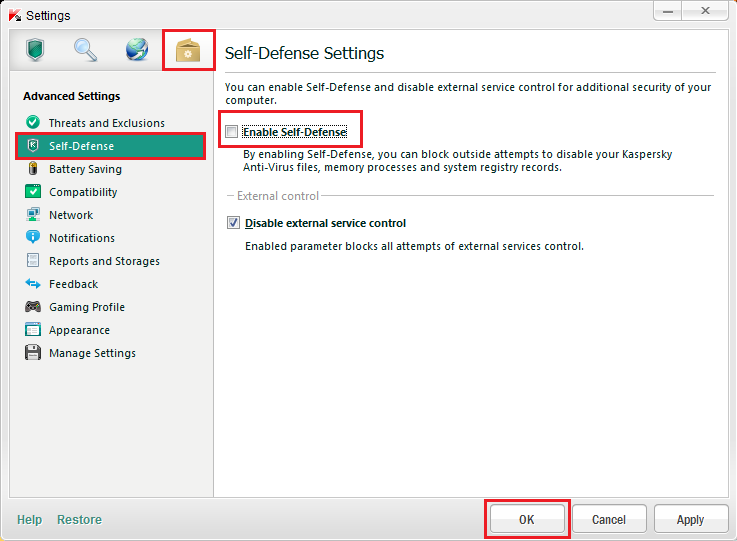The height and width of the screenshot is (541, 737).
Task: Click the Threats and Exclusions checkmark icon
Action: 33,122
